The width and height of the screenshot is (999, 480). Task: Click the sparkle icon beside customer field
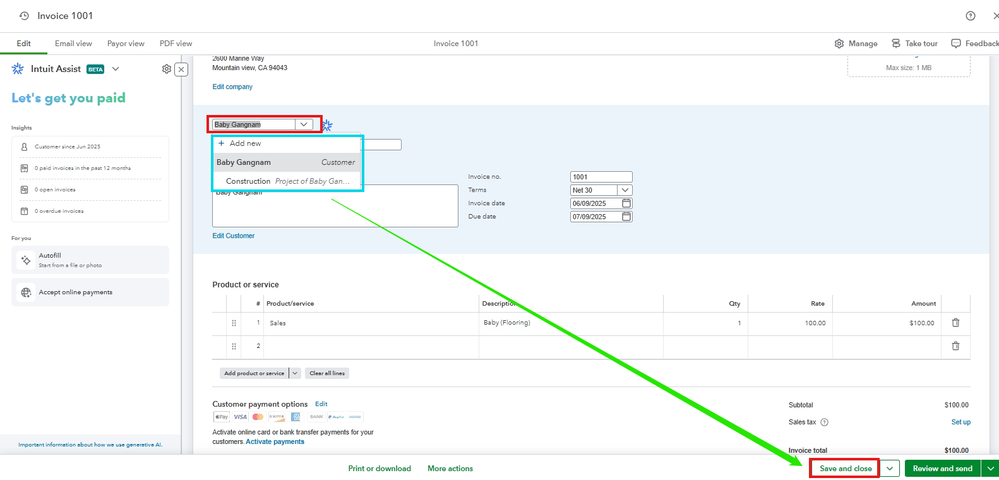(x=327, y=126)
